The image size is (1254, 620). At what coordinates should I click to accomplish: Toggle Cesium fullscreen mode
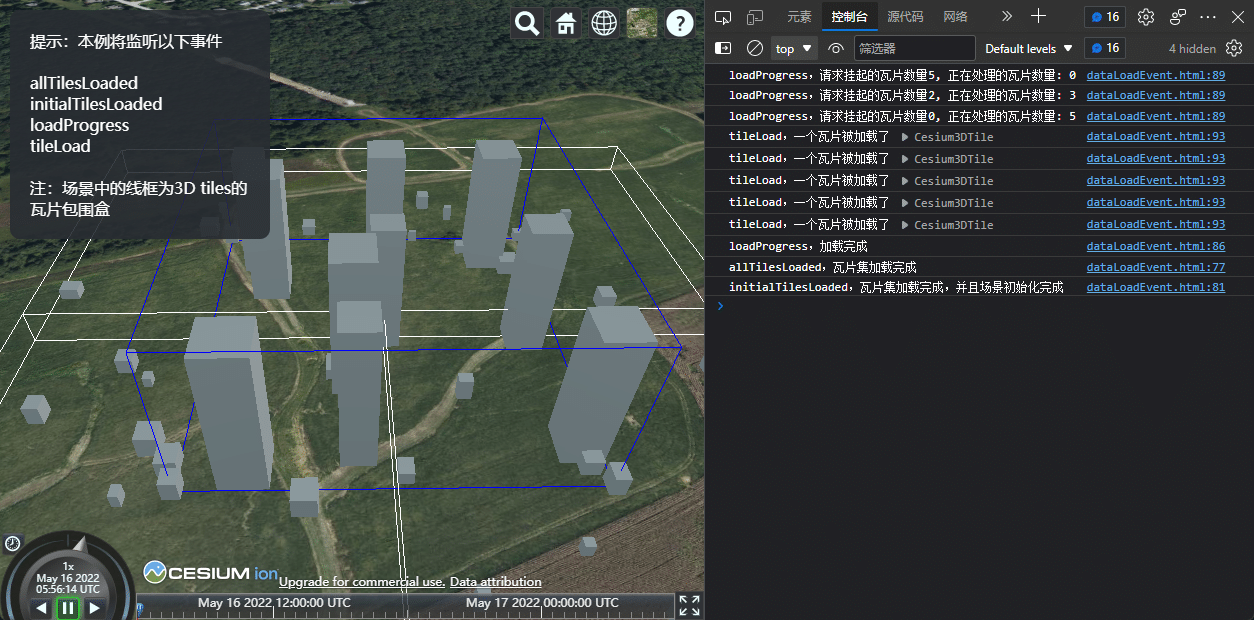point(689,605)
